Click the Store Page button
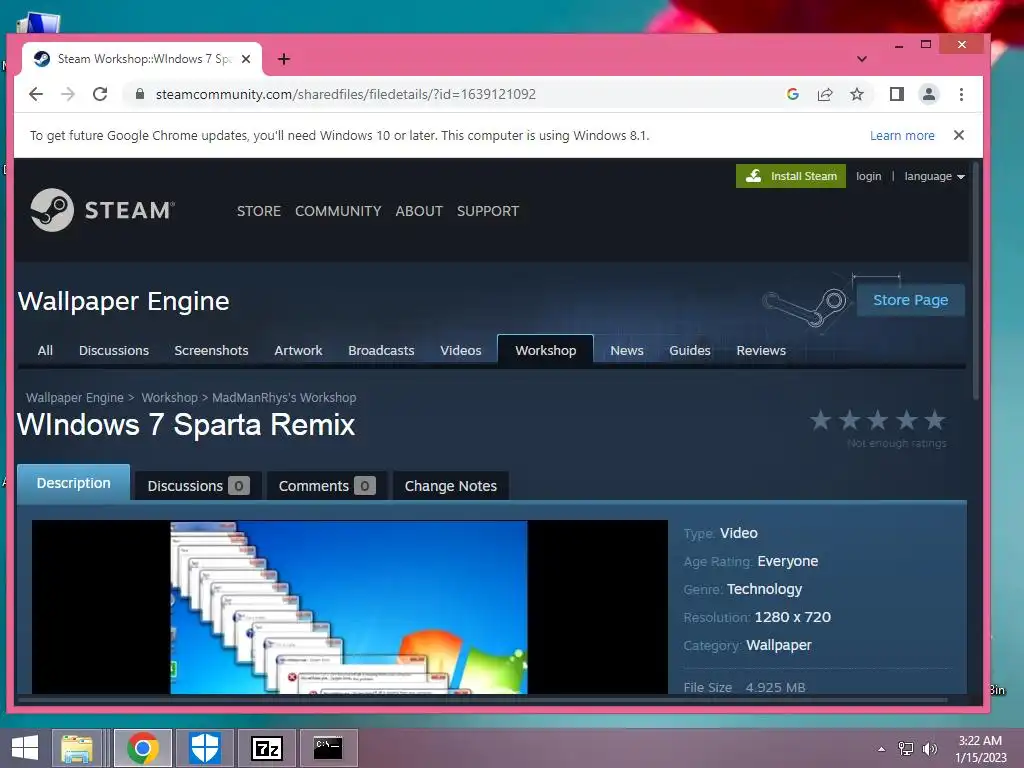This screenshot has width=1024, height=768. click(x=910, y=300)
